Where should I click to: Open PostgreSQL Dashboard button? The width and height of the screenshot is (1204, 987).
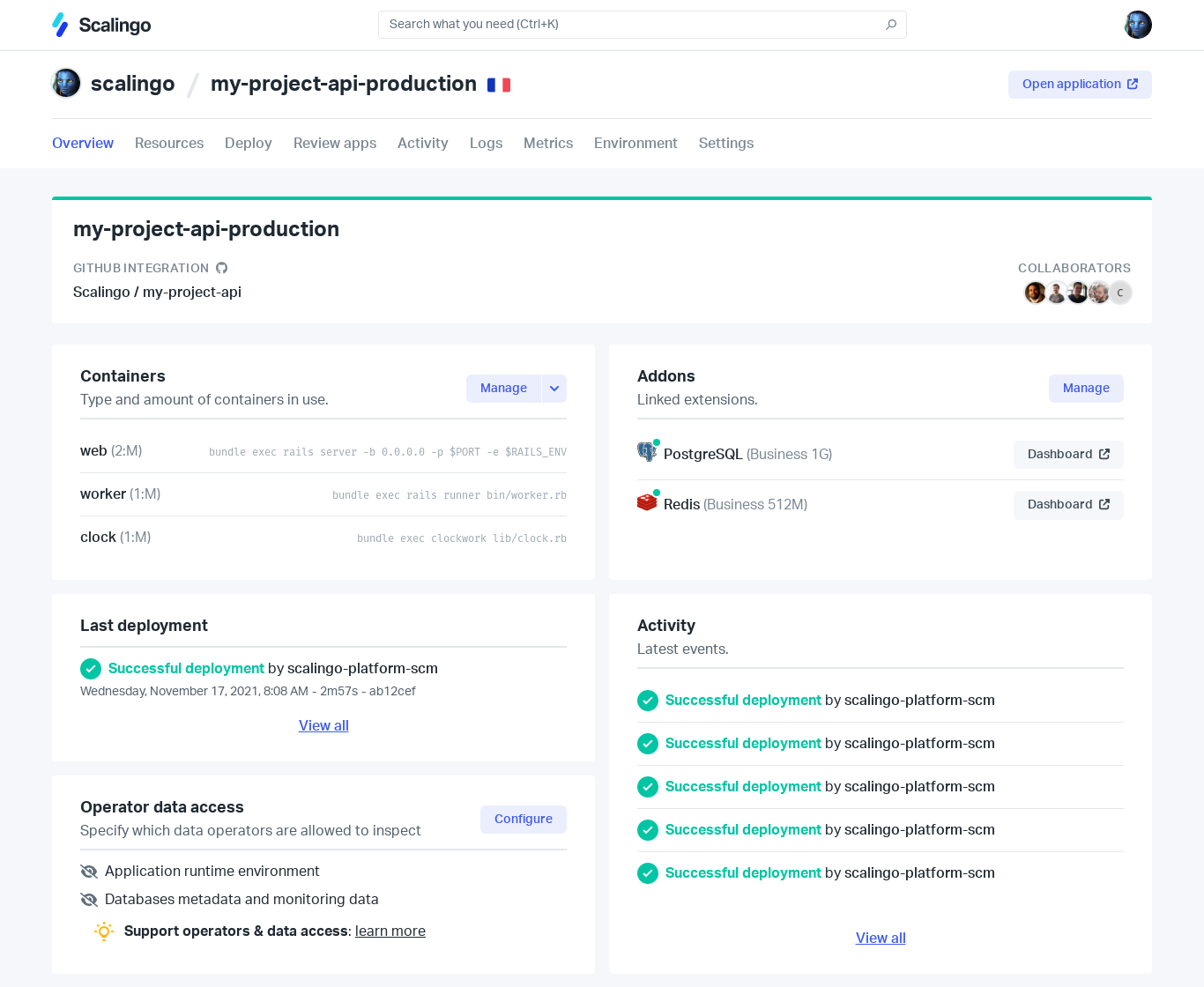coord(1068,455)
